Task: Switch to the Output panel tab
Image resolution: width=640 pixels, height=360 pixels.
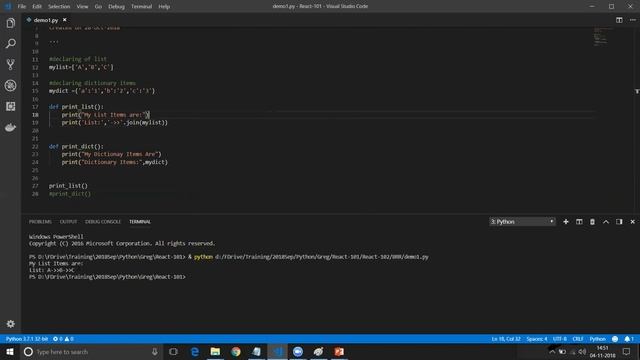Action: [x=68, y=222]
